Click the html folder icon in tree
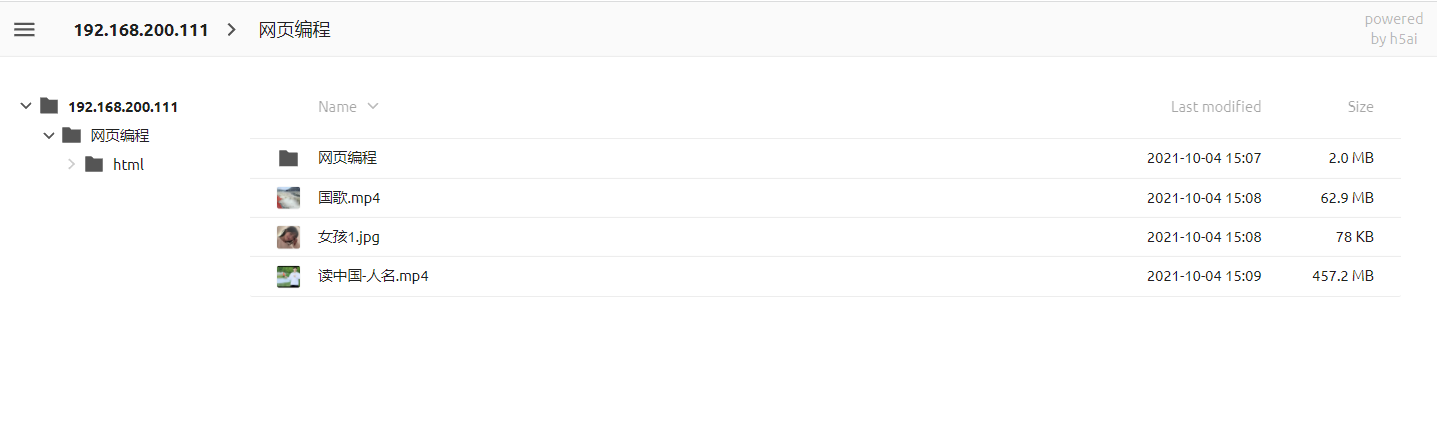 point(94,164)
